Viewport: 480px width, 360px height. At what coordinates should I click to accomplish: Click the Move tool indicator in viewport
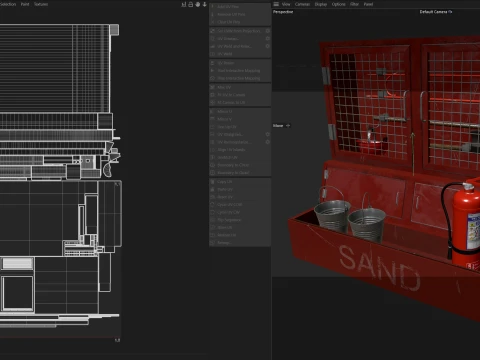pyautogui.click(x=282, y=126)
